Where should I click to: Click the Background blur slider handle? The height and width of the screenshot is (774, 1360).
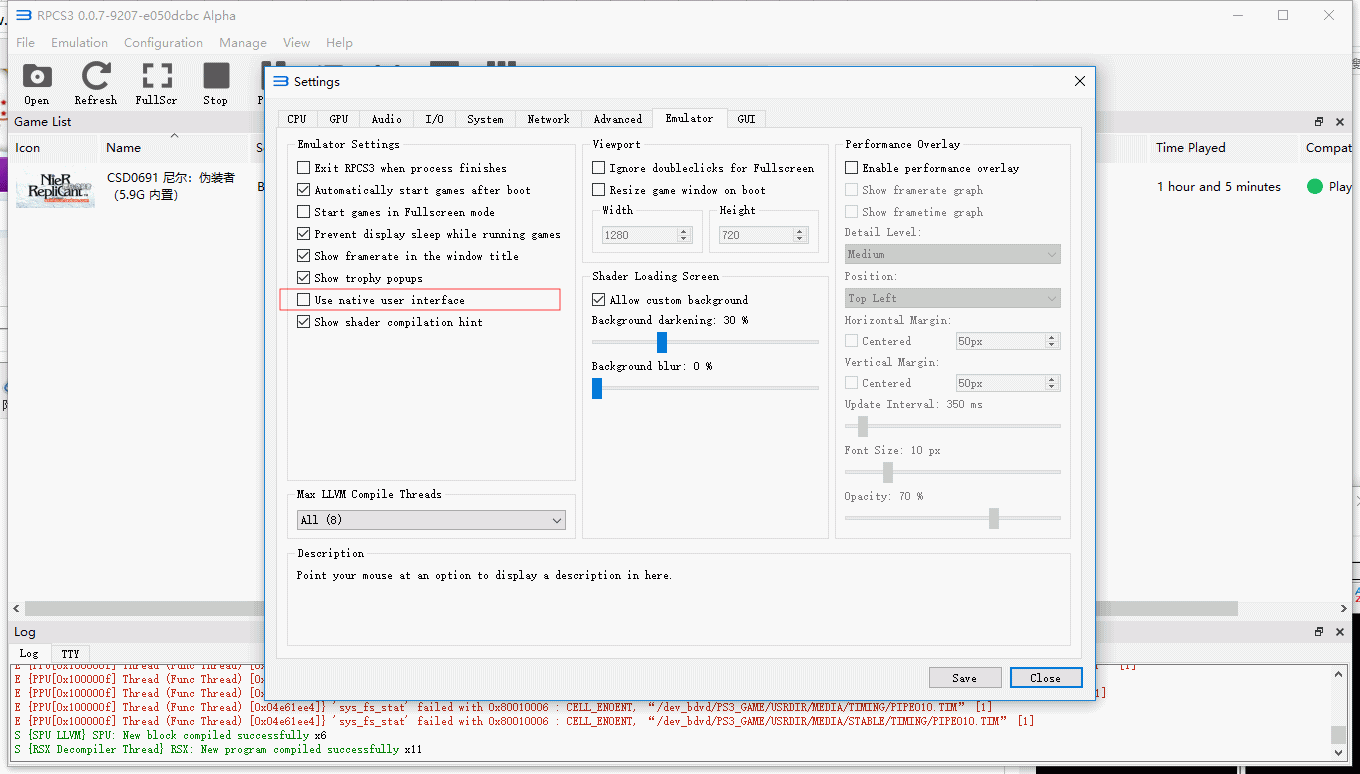point(597,388)
